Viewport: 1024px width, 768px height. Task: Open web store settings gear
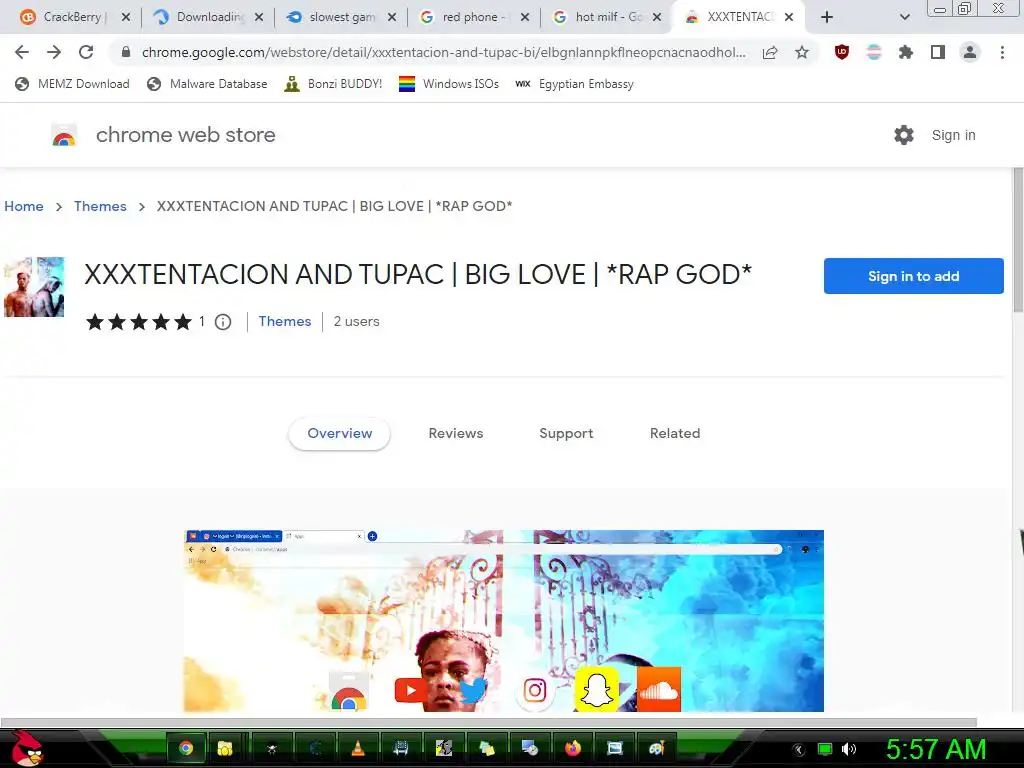click(904, 135)
